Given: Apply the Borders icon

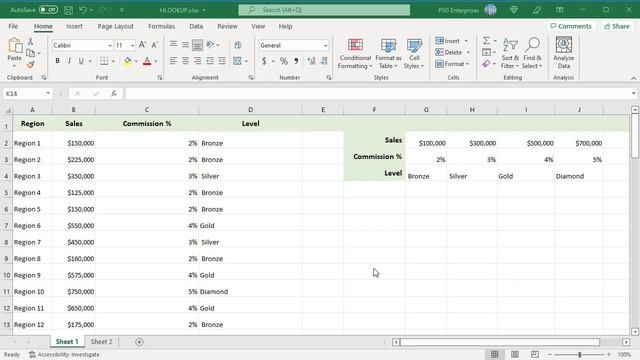Looking at the screenshot, I should [x=104, y=61].
